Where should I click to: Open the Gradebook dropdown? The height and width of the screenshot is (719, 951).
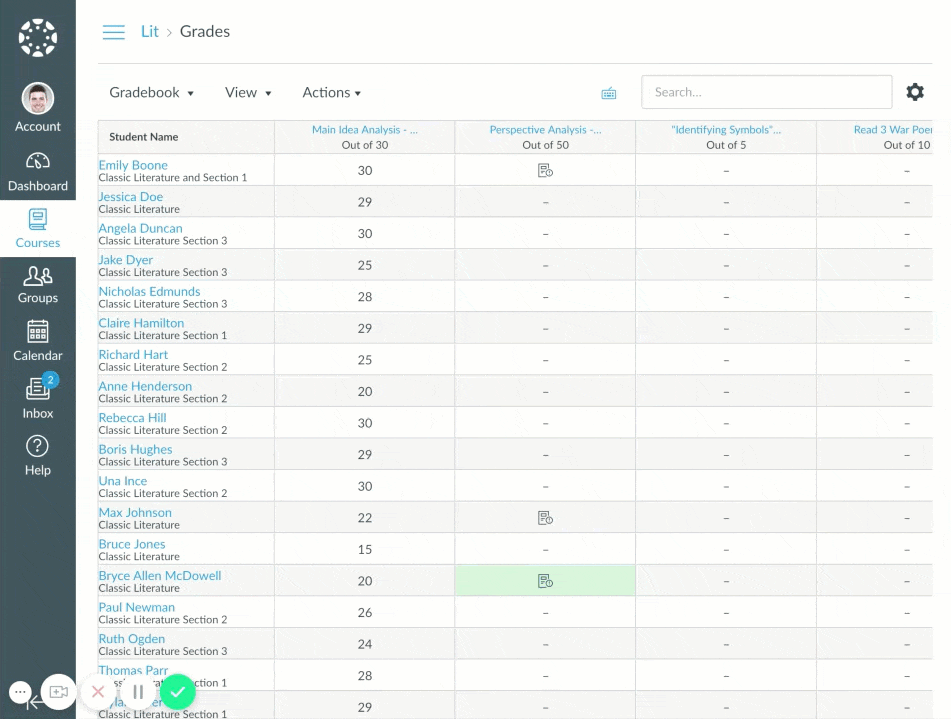click(151, 92)
